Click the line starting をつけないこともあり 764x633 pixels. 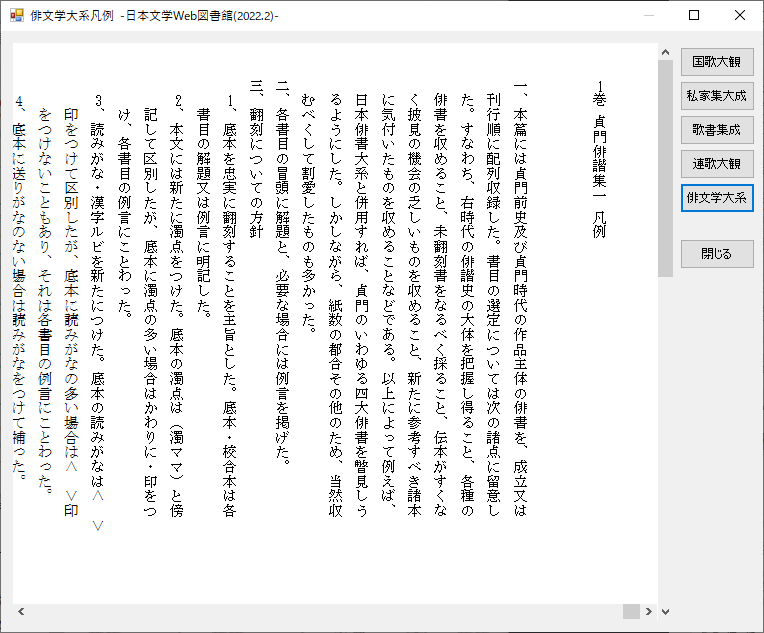(x=45, y=301)
